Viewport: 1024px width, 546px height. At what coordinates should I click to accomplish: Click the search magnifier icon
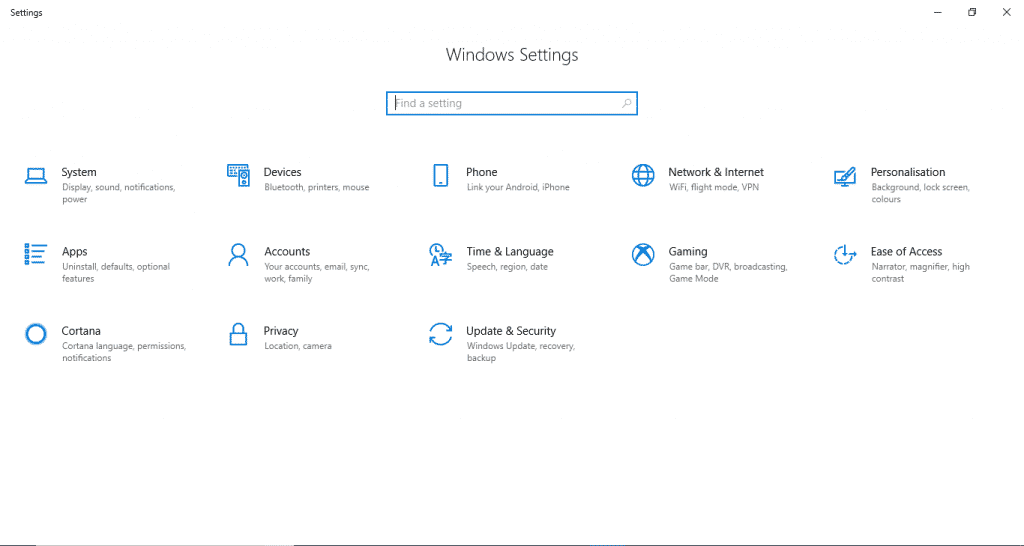(626, 103)
